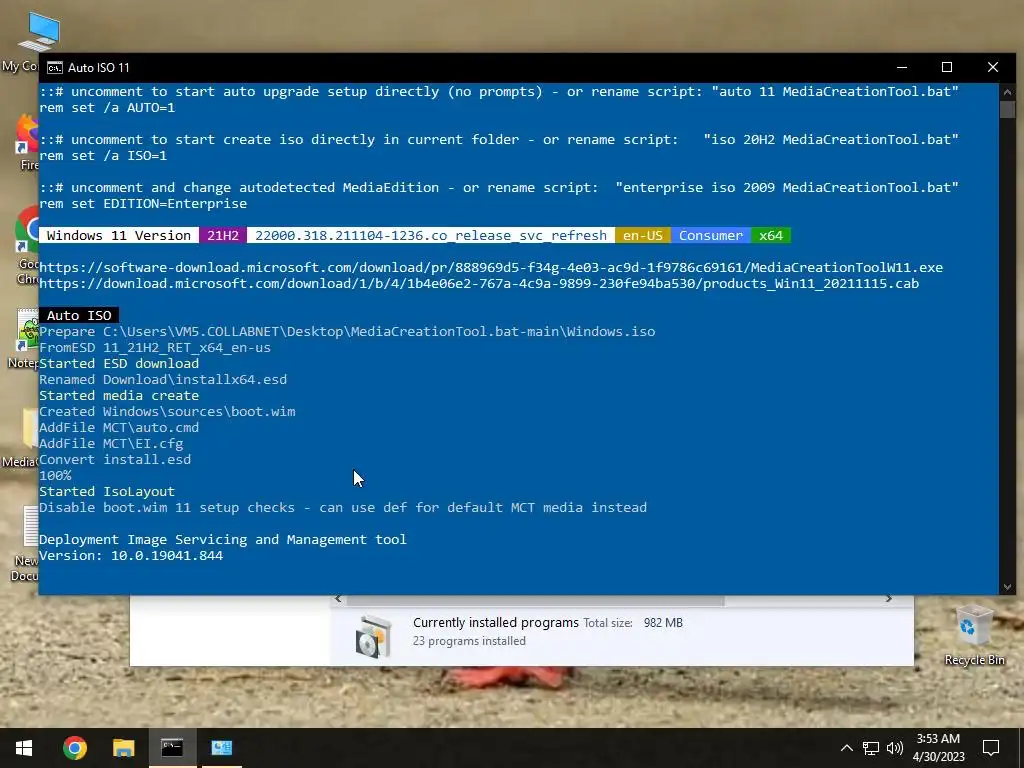
Task: Click the 'Convert install.esd' line
Action: click(115, 459)
